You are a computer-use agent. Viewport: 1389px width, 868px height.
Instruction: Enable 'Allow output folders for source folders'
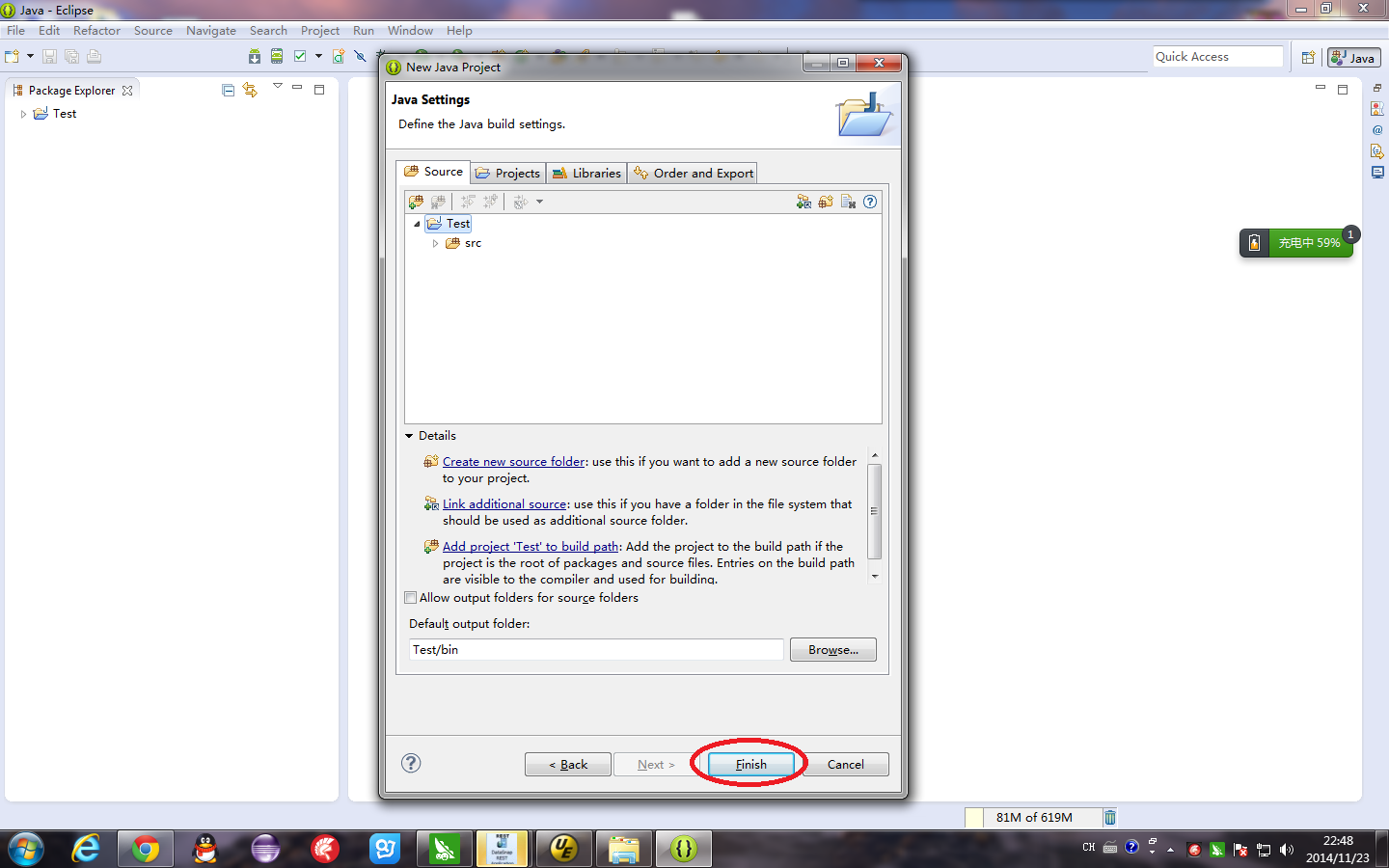(x=411, y=598)
